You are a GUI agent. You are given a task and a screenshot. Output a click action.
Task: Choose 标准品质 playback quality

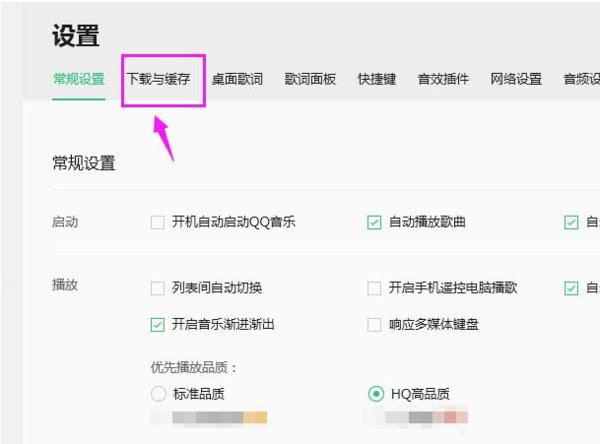tap(157, 394)
